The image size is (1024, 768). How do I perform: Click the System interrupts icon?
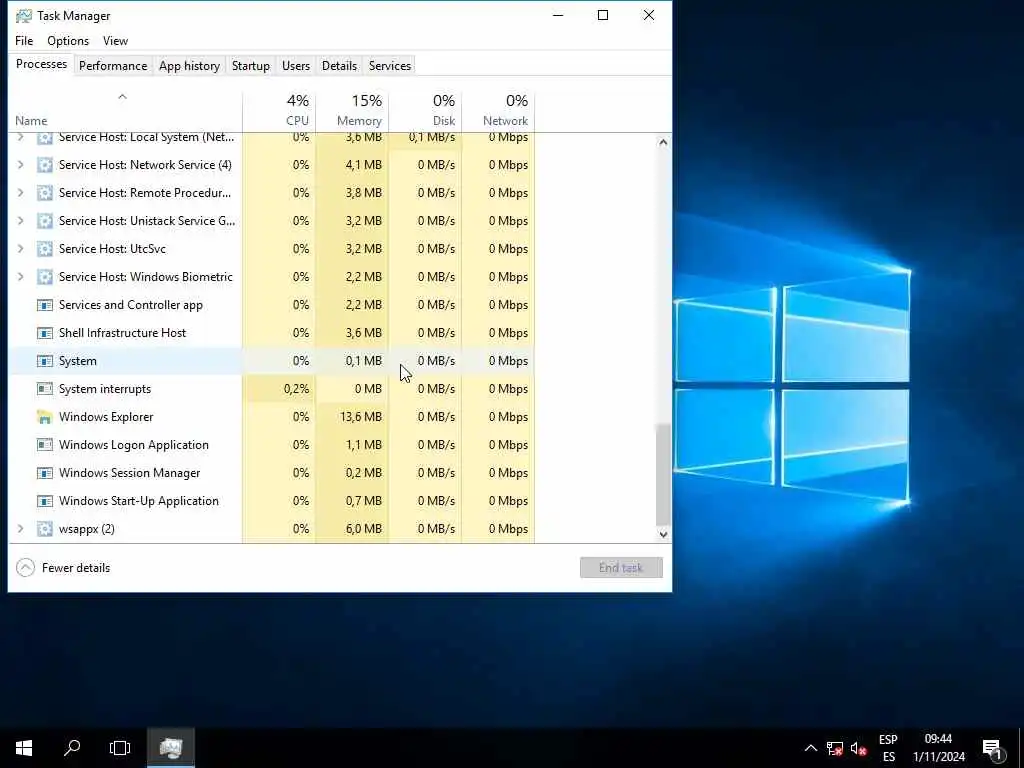[44, 389]
